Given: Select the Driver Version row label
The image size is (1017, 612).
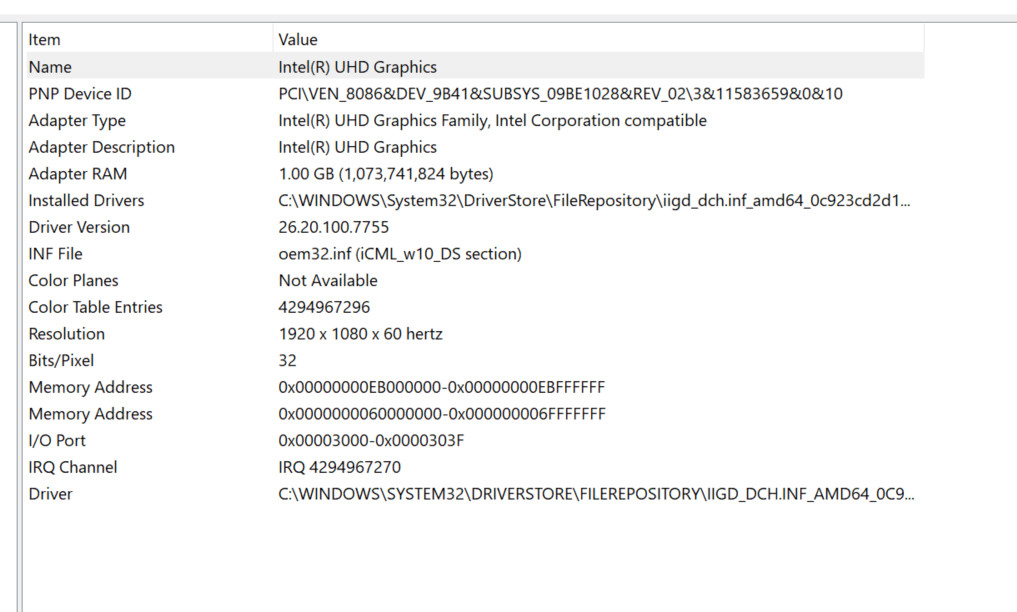Looking at the screenshot, I should click(x=79, y=227).
